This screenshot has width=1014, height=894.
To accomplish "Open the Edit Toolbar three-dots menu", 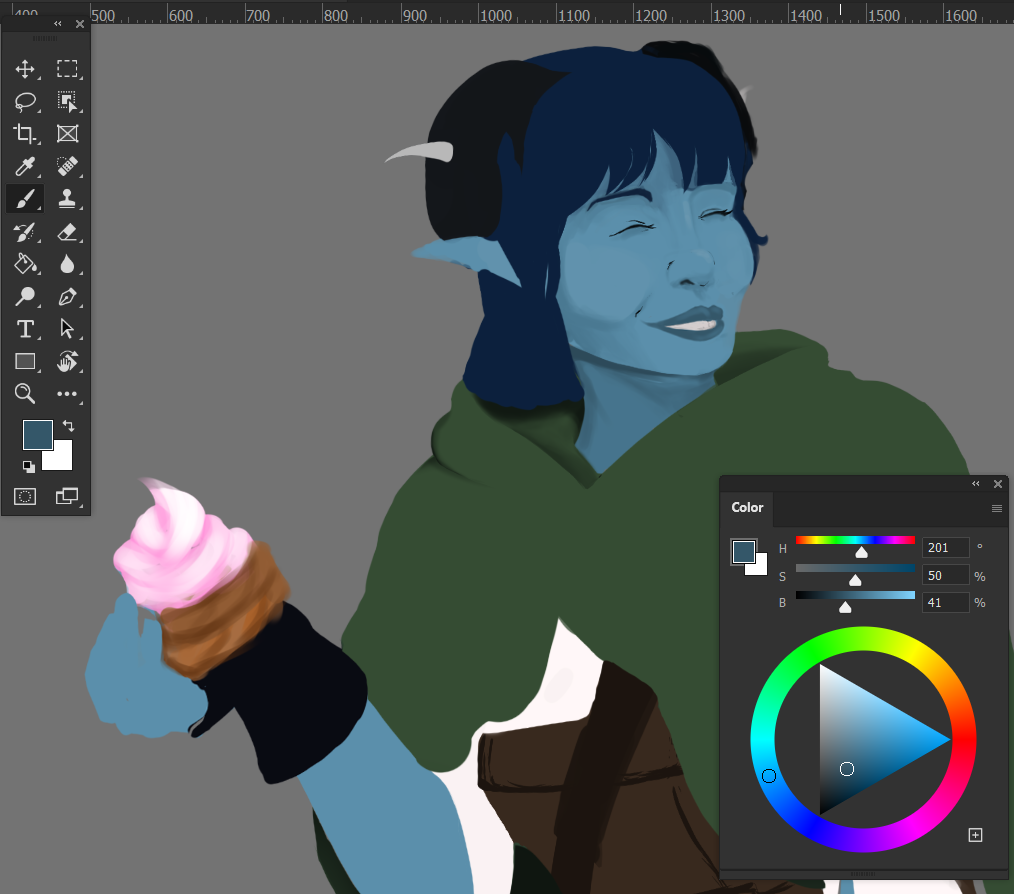I will 67,394.
